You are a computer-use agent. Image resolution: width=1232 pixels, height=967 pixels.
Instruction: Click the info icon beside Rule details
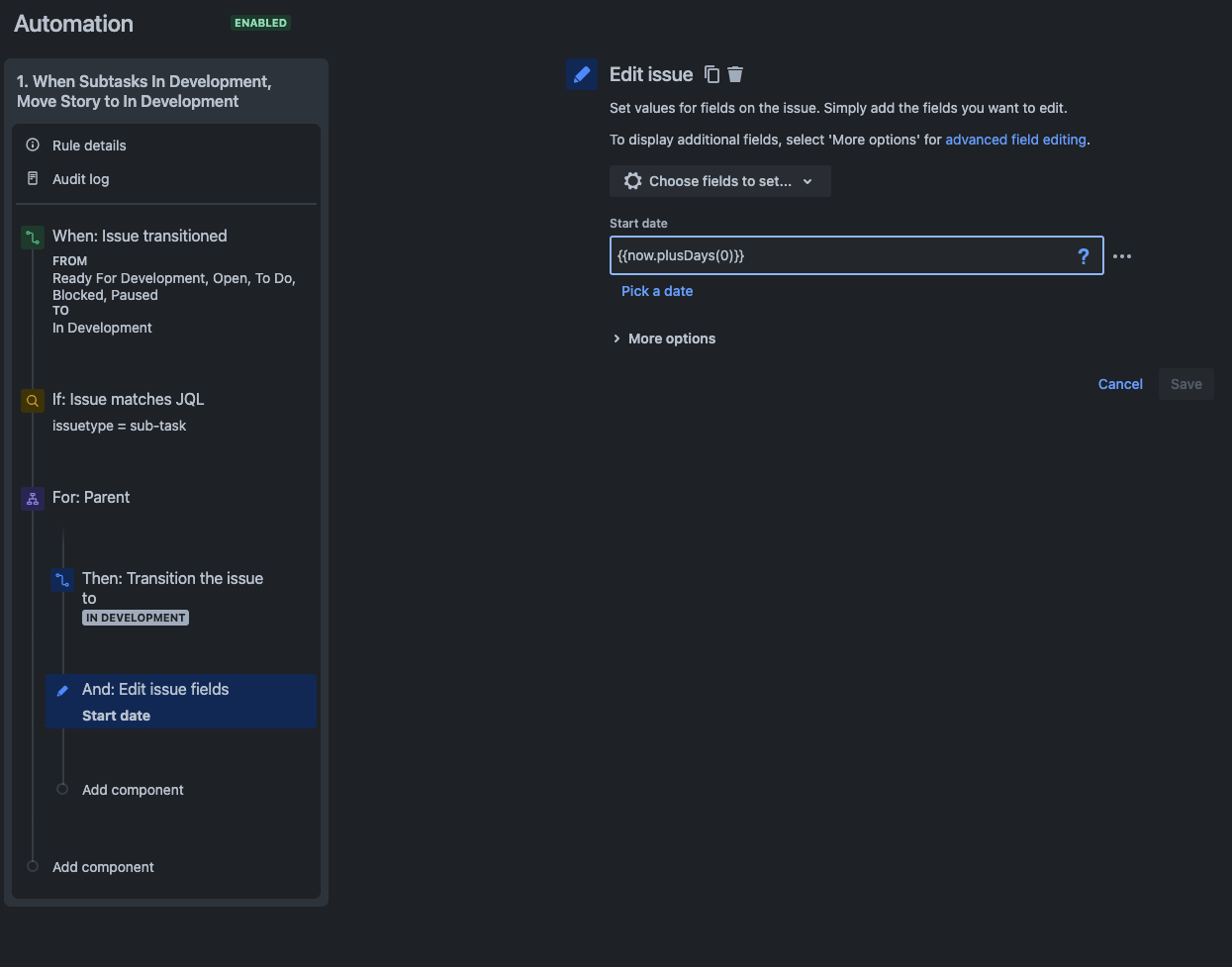(x=33, y=145)
